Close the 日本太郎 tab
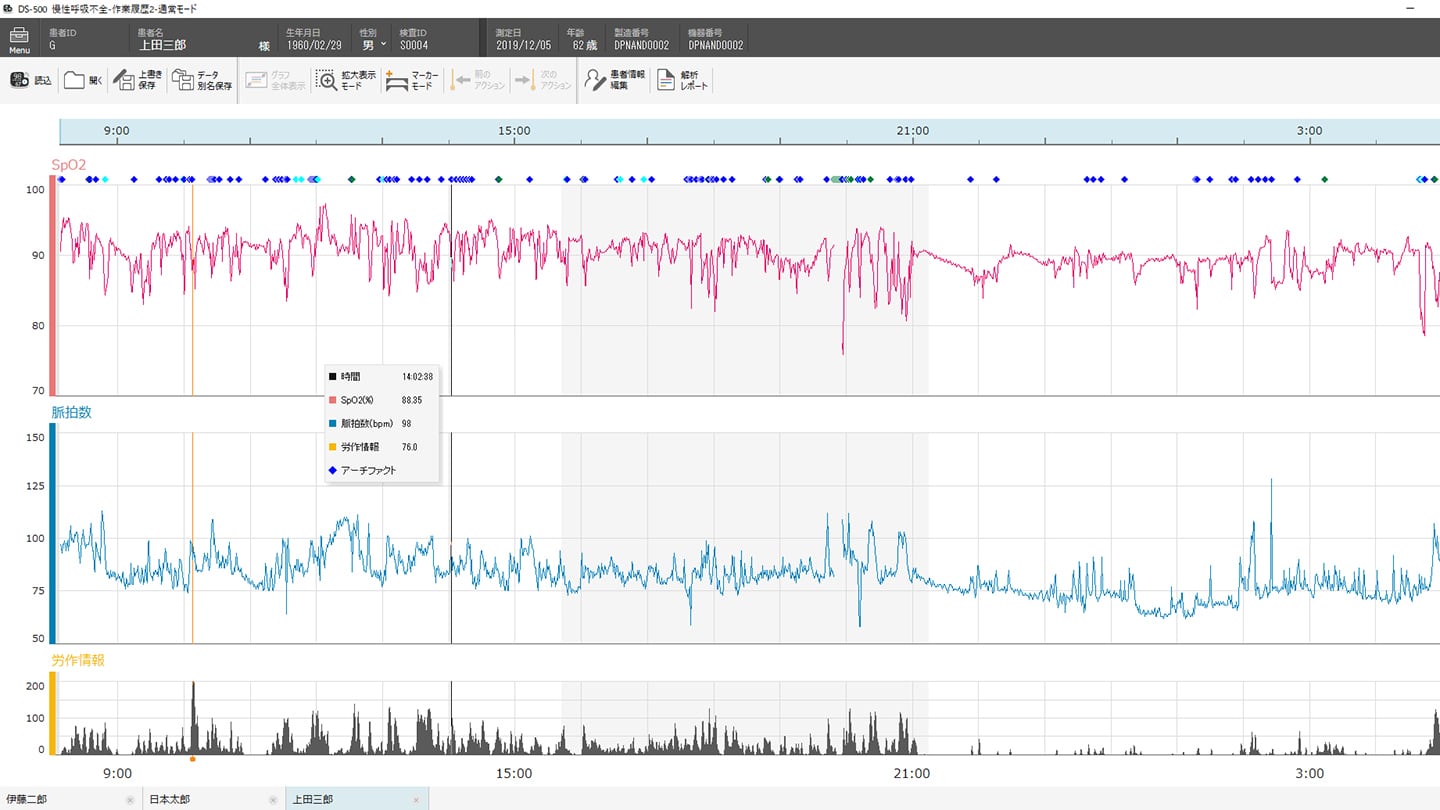 [x=273, y=800]
